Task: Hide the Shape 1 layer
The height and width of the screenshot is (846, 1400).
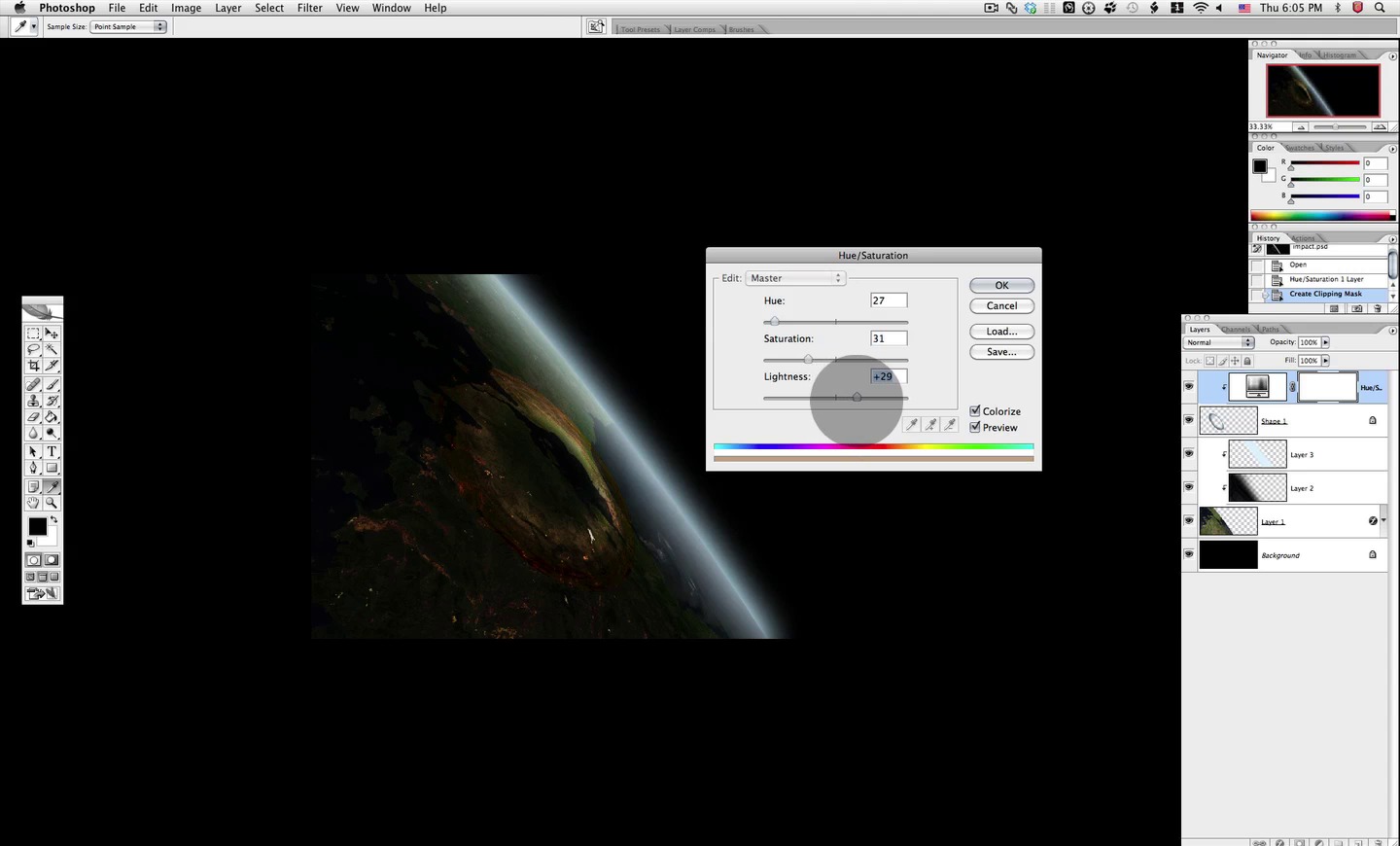Action: 1189,420
